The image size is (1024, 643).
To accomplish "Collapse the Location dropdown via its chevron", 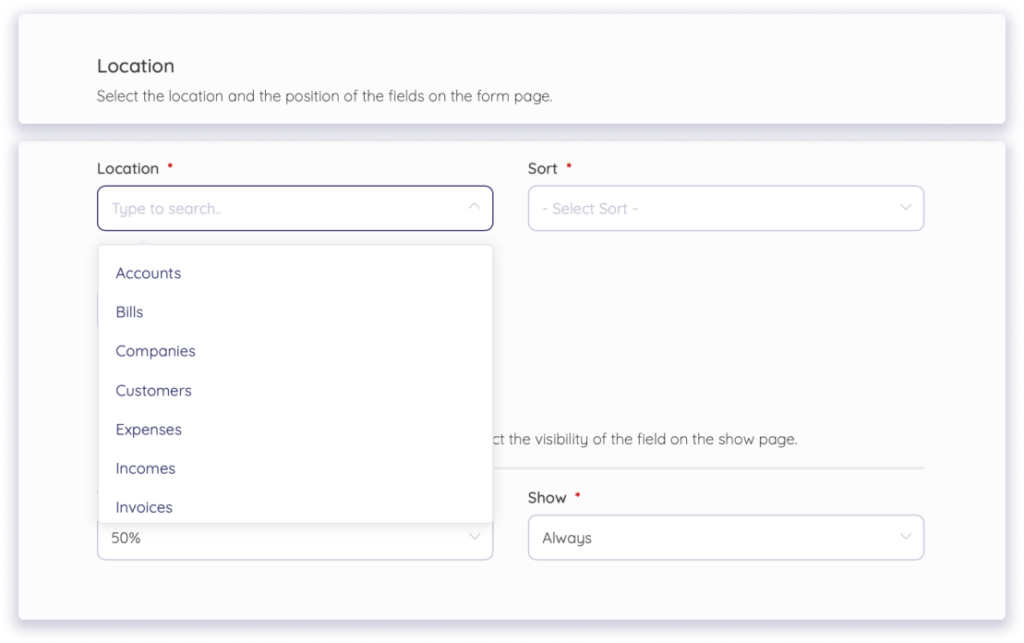I will [474, 208].
